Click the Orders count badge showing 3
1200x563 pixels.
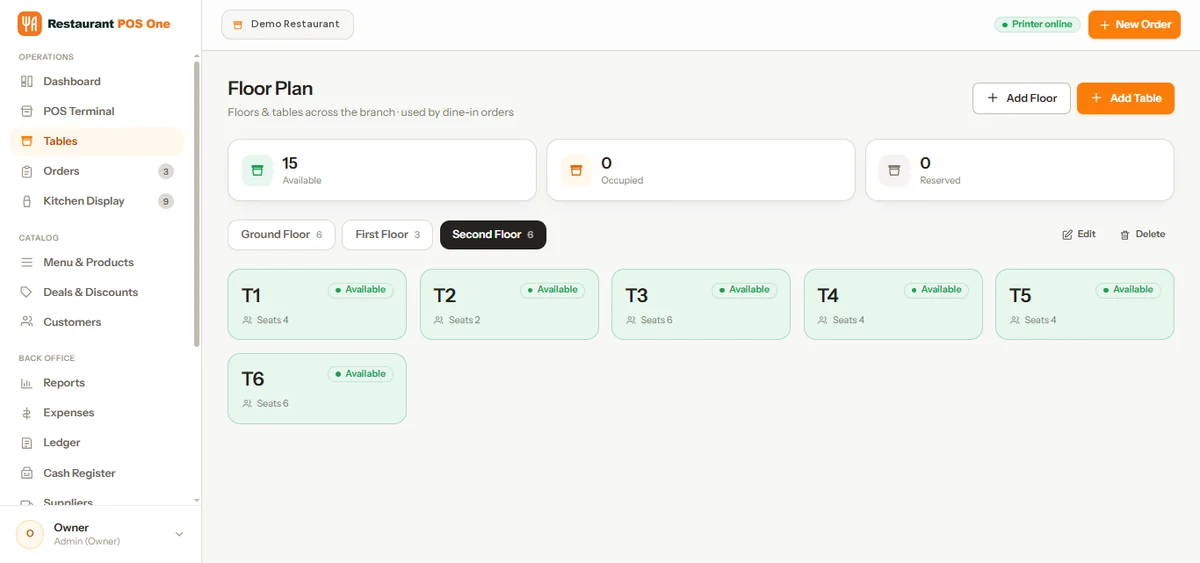click(x=166, y=171)
